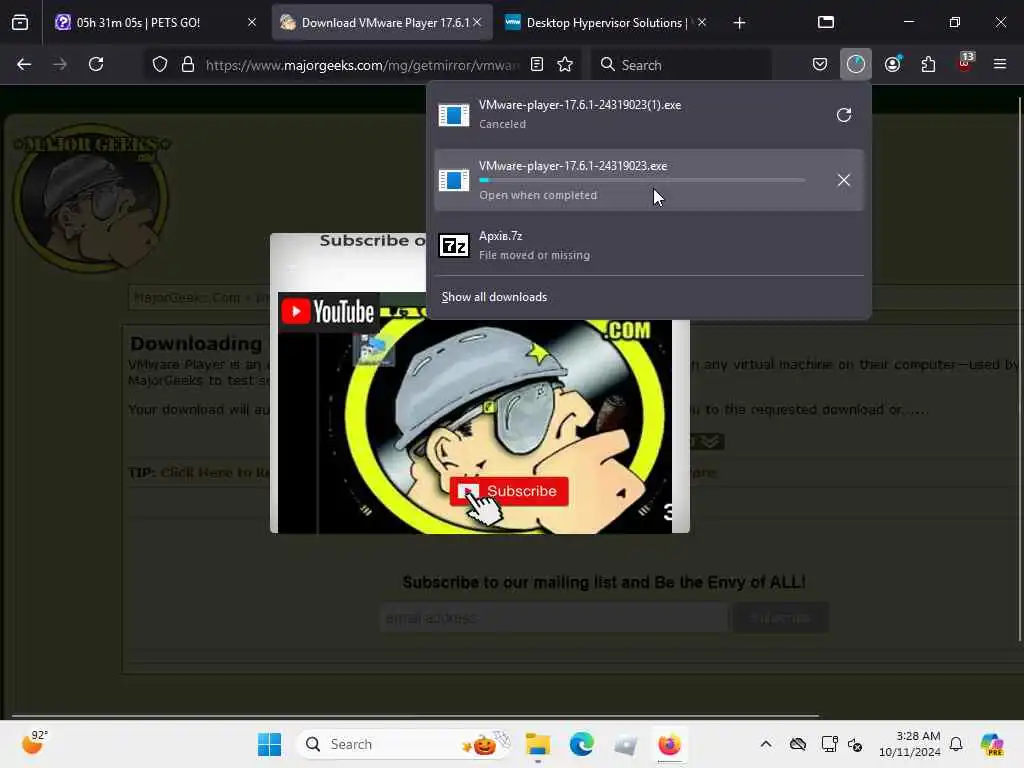Open the Copilot icon in taskbar corner
Screen dimensions: 1024x768
coord(992,744)
